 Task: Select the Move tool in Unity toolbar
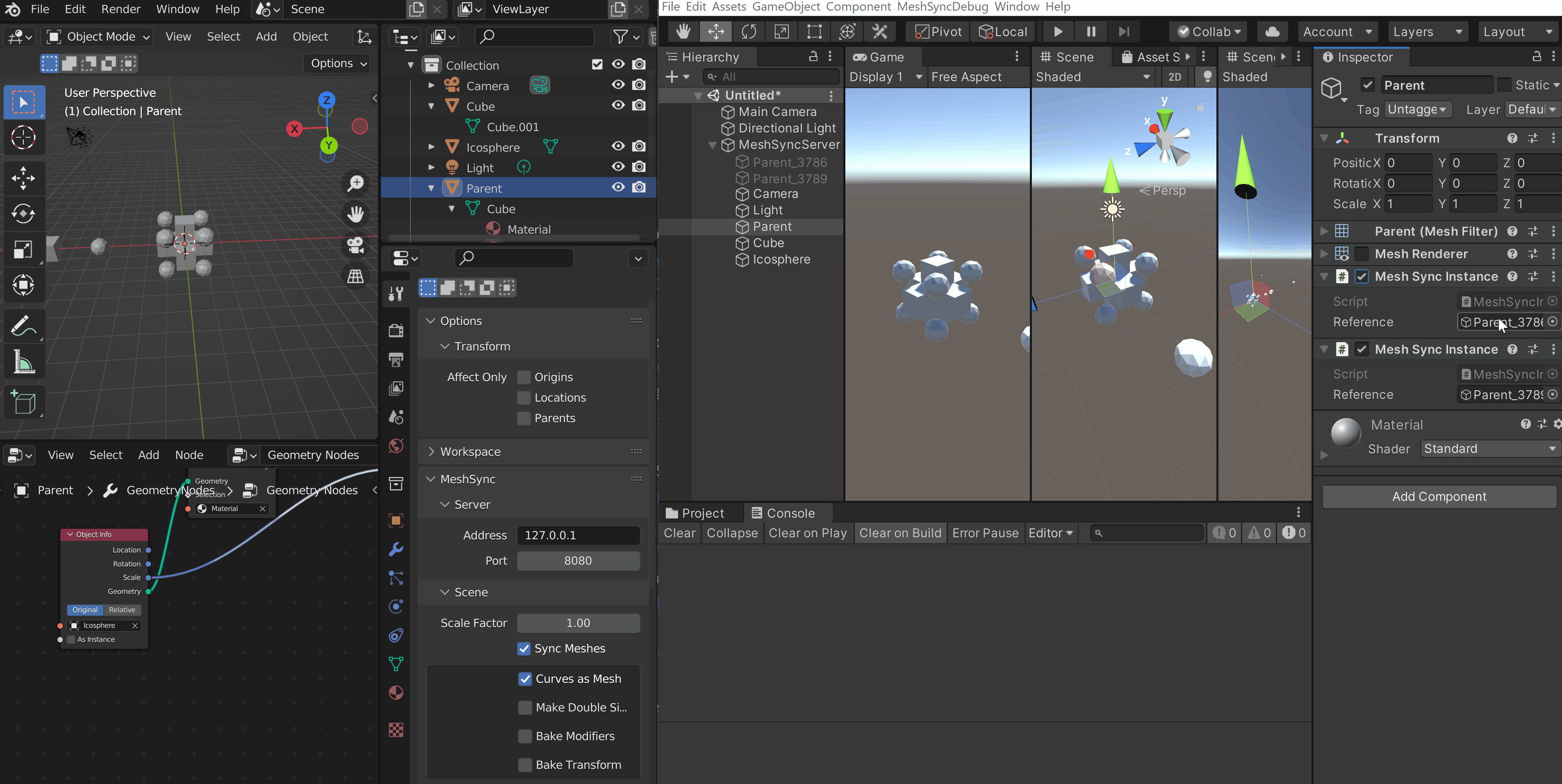(716, 32)
